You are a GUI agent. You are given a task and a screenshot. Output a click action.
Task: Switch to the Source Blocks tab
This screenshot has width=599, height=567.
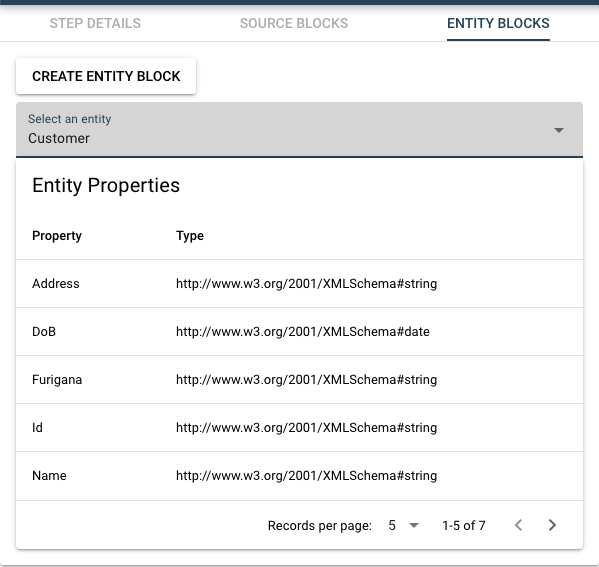point(294,23)
